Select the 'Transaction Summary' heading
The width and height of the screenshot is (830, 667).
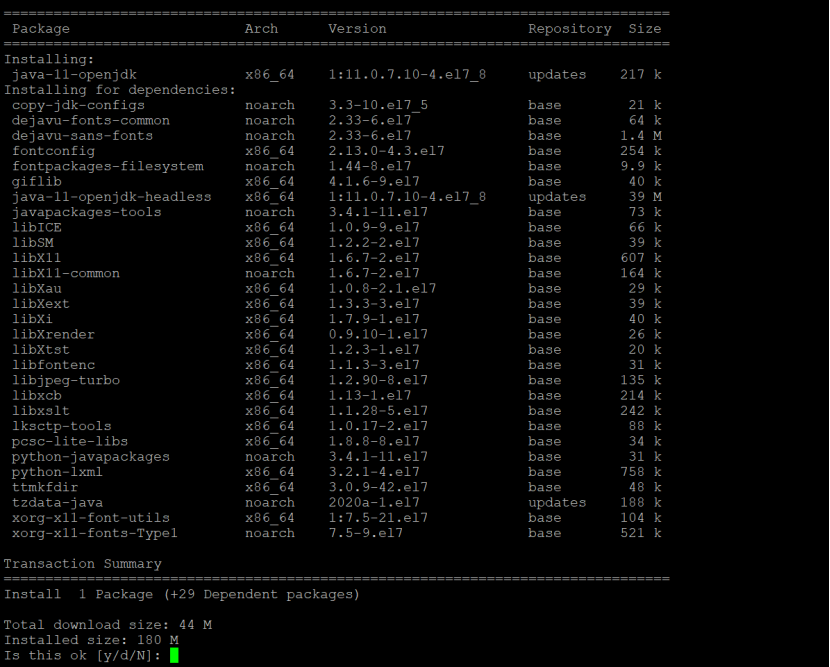click(x=83, y=564)
